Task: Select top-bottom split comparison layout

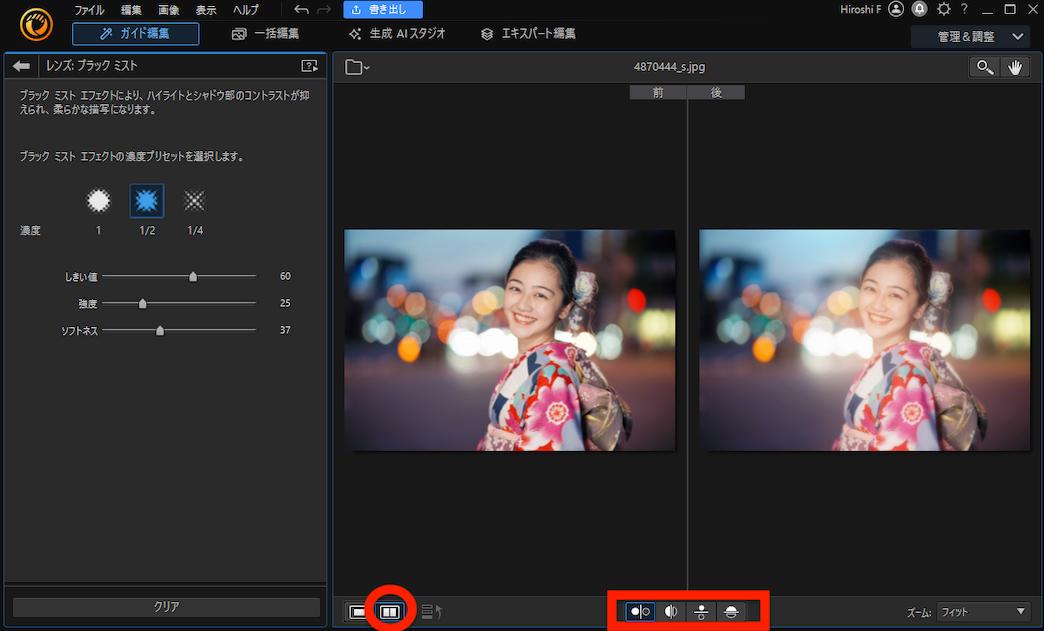Action: point(731,611)
